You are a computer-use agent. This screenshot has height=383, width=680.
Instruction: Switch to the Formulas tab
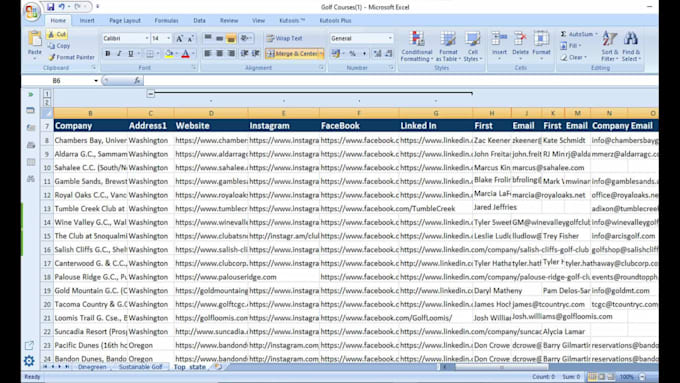[x=166, y=20]
